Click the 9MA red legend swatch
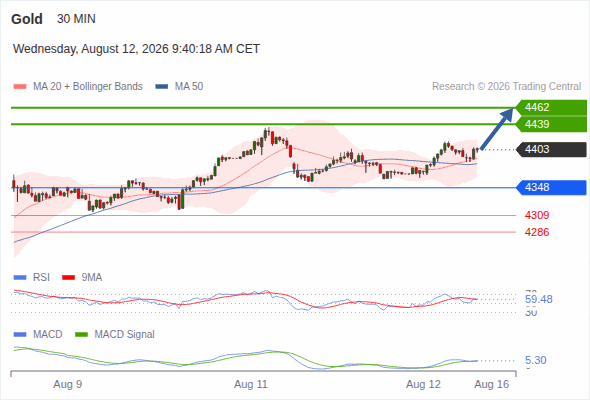Image resolution: width=590 pixels, height=400 pixels. [x=68, y=278]
